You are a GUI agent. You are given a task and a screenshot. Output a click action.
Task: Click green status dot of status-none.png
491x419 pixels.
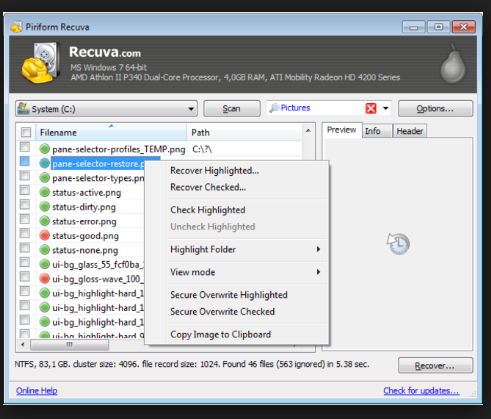[44, 250]
